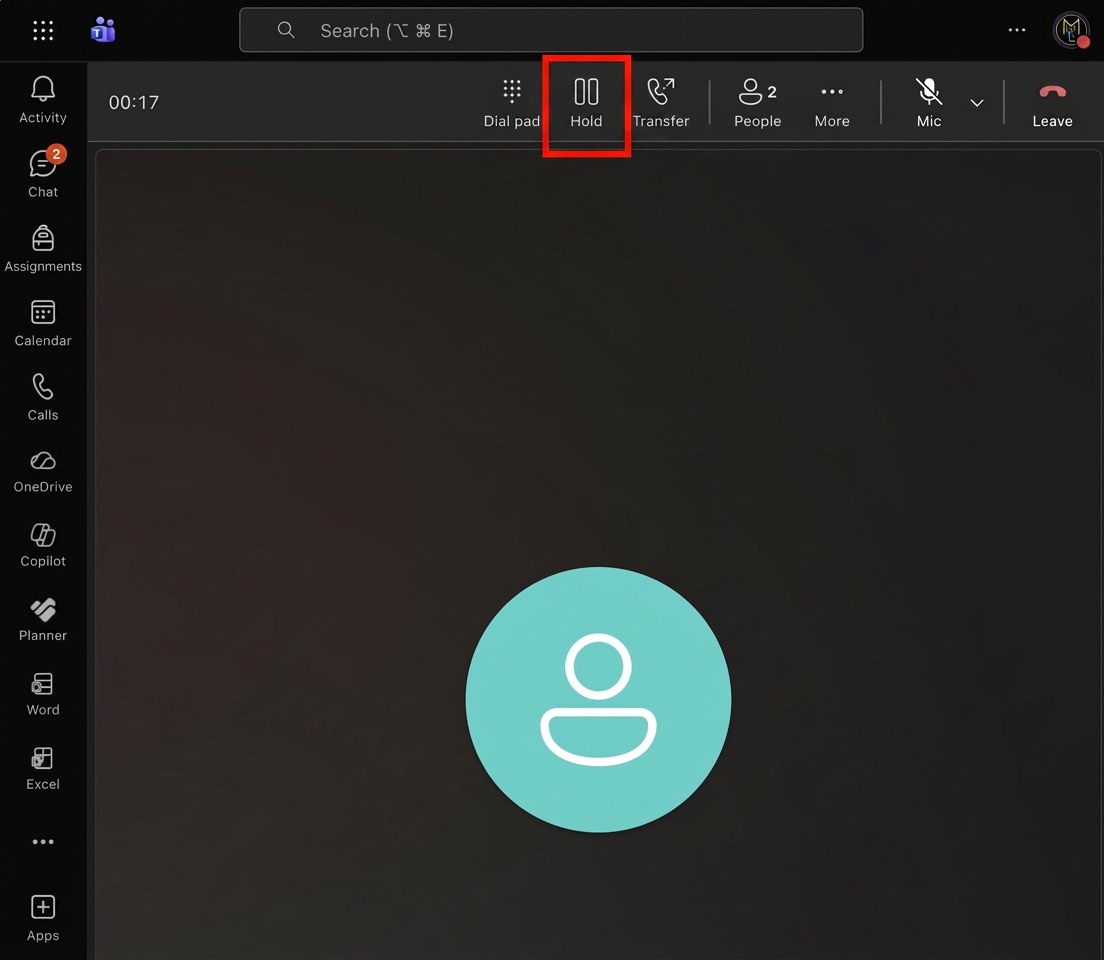Open the Apps store

(x=43, y=918)
